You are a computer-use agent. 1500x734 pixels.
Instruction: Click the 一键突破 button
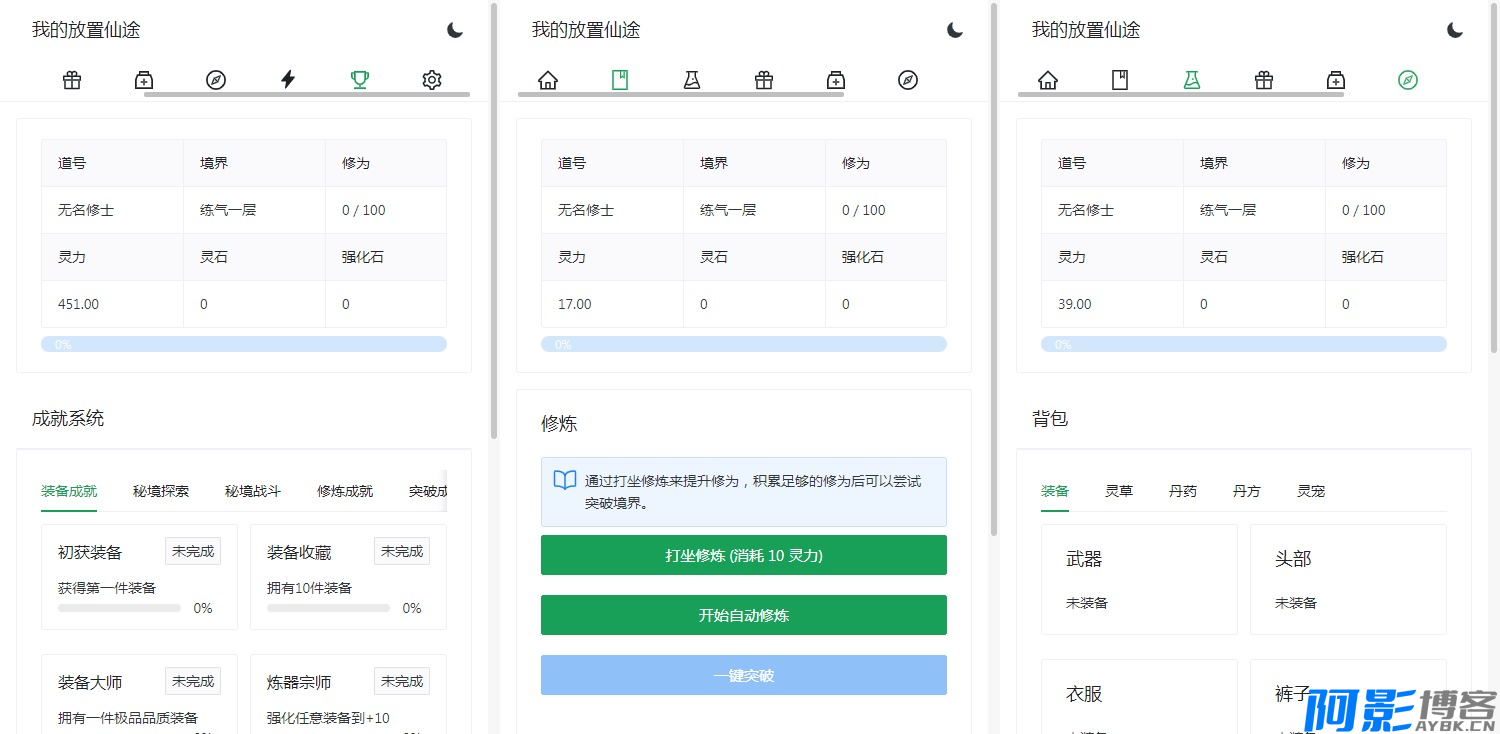click(x=744, y=675)
